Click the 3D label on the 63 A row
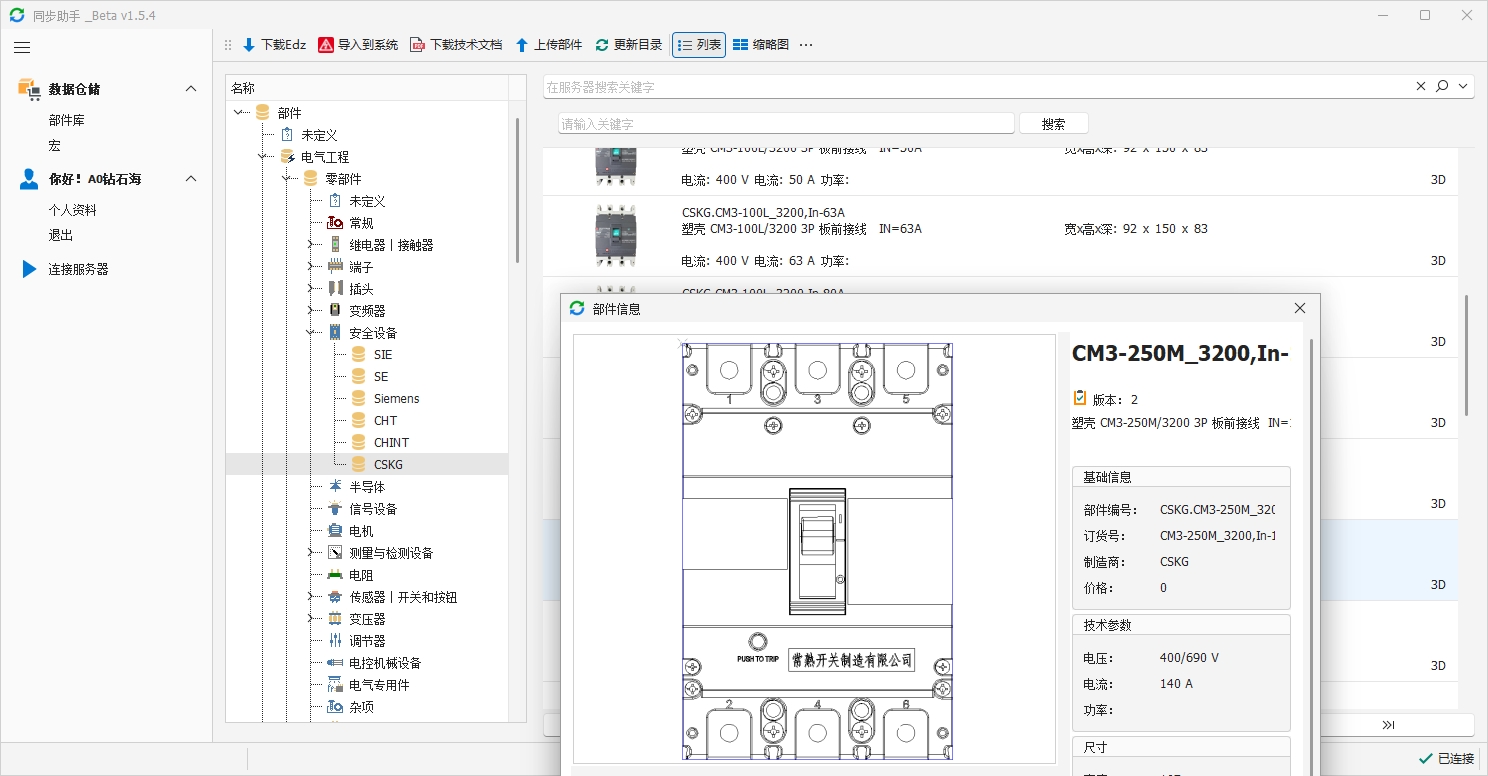This screenshot has height=776, width=1488. click(x=1438, y=261)
